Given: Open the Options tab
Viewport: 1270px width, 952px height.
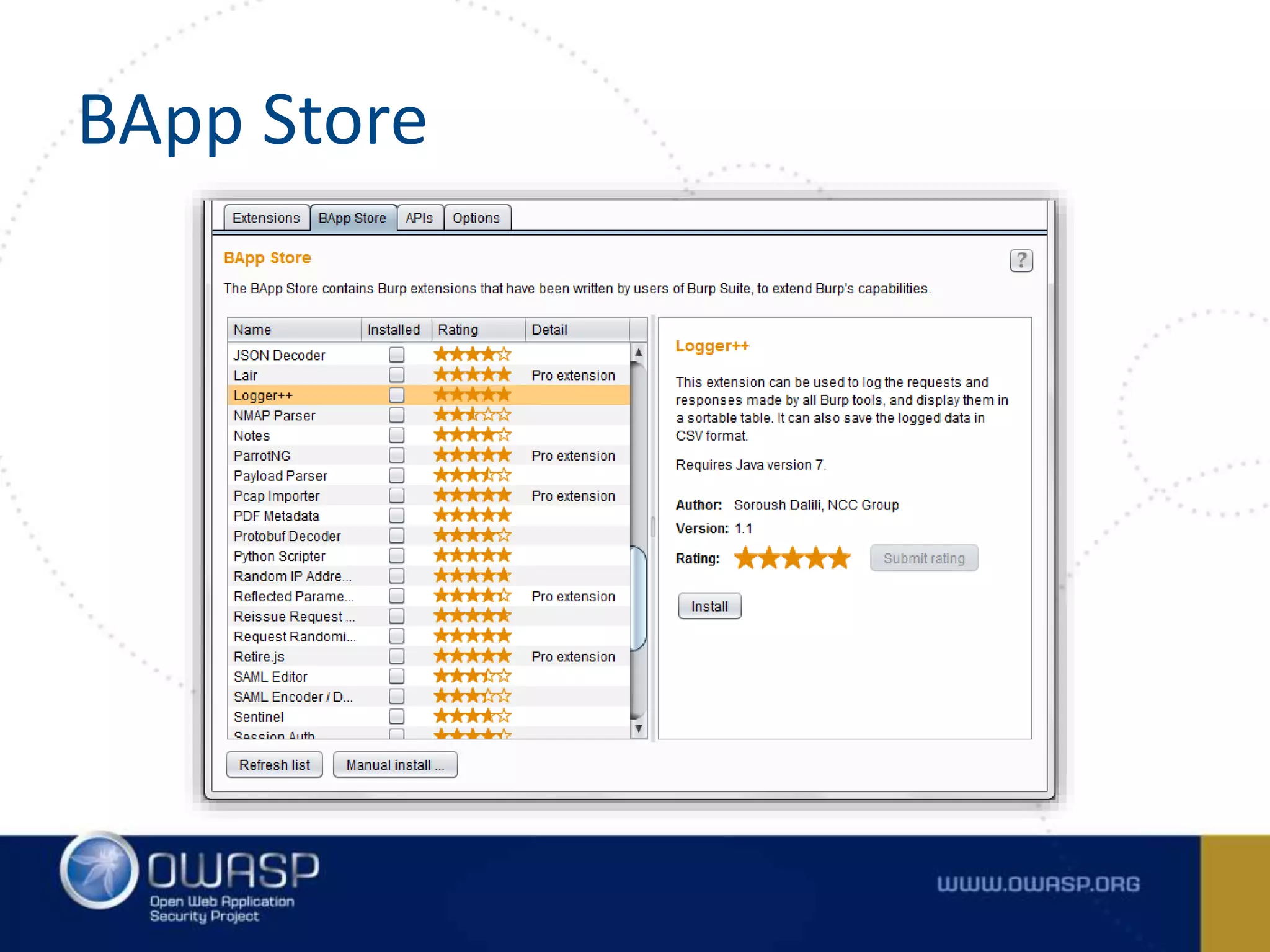Looking at the screenshot, I should tap(476, 218).
